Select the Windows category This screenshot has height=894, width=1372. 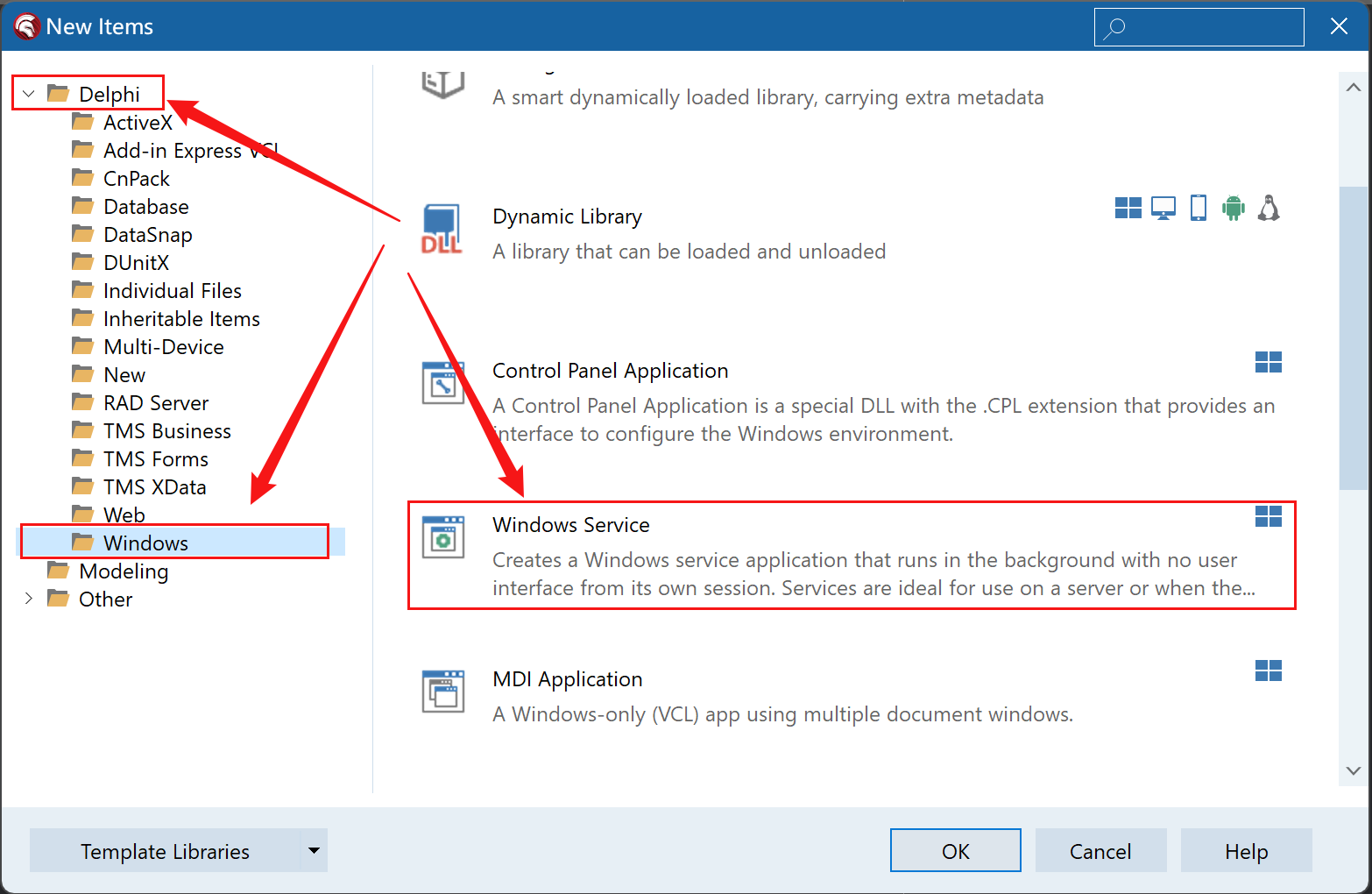coord(145,543)
